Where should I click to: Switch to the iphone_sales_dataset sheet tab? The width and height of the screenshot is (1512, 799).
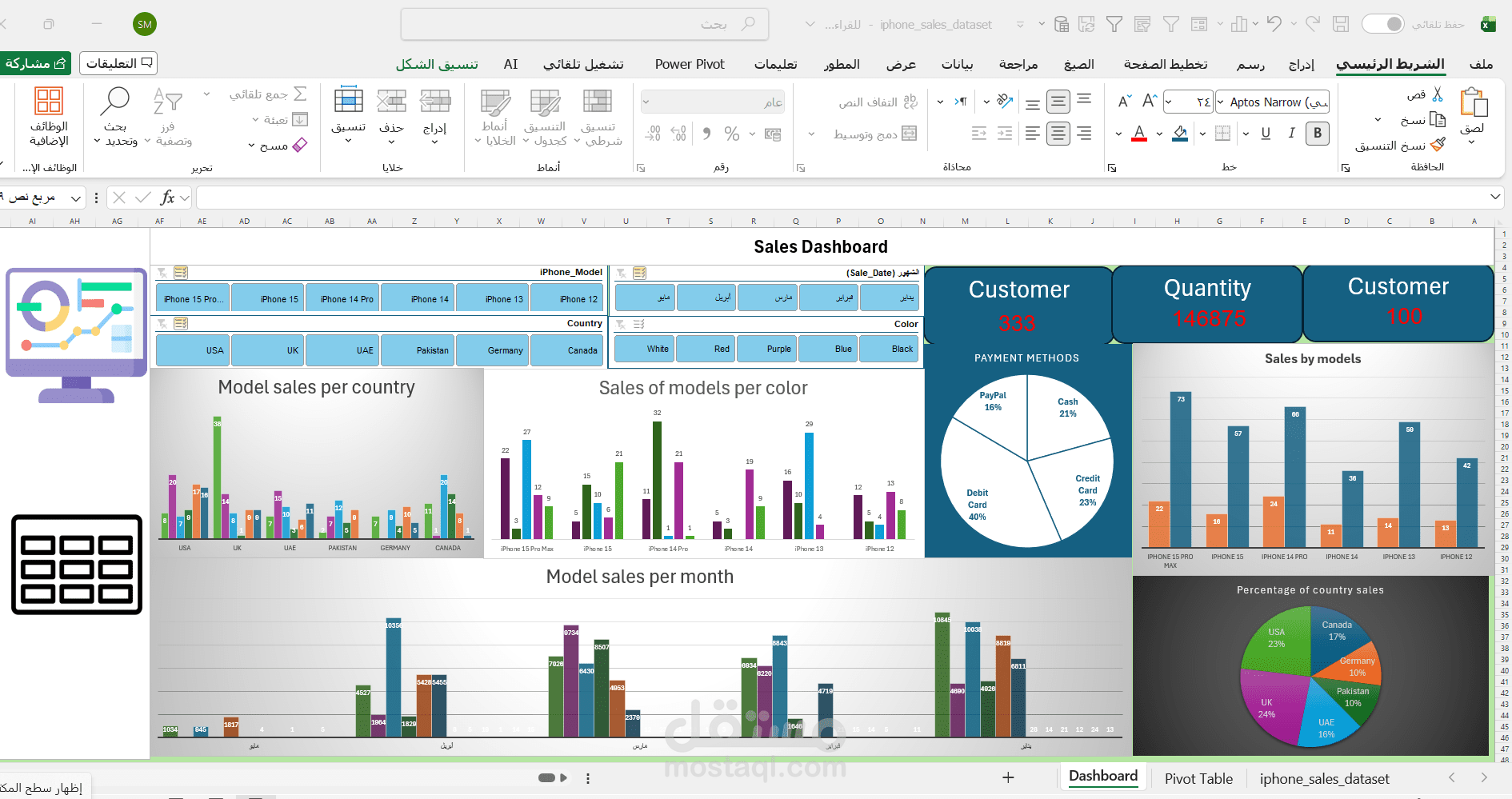pos(1324,779)
